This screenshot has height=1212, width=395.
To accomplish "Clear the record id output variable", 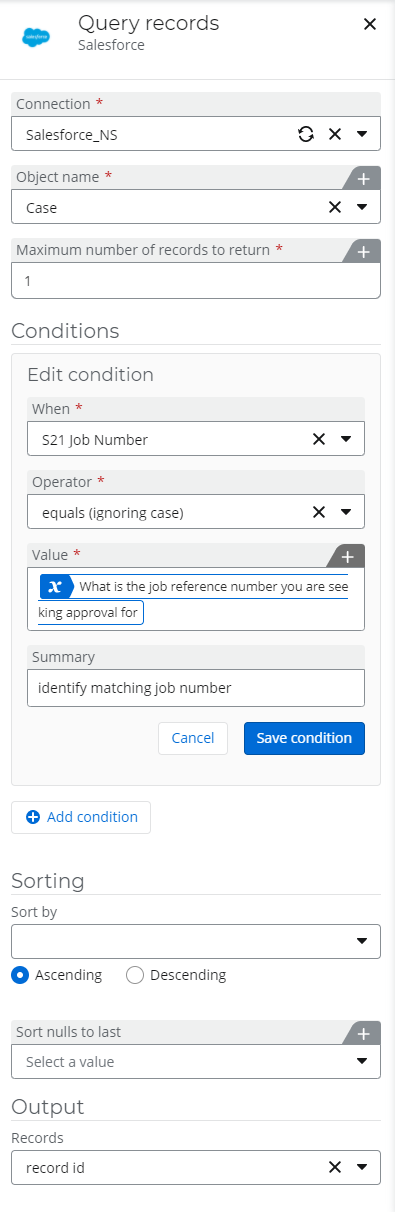I will tap(335, 1166).
